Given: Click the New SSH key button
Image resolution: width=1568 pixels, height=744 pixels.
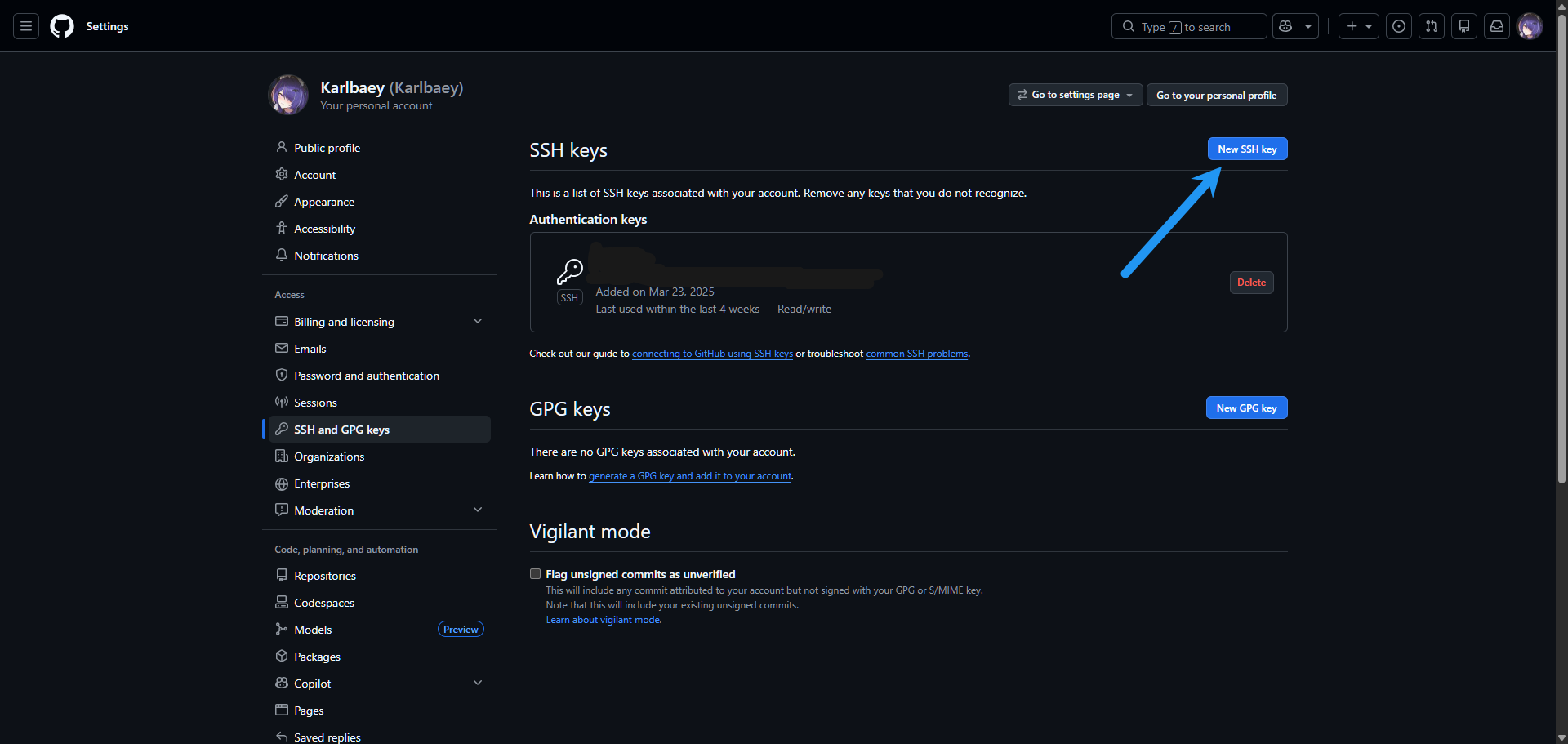Looking at the screenshot, I should pos(1247,149).
